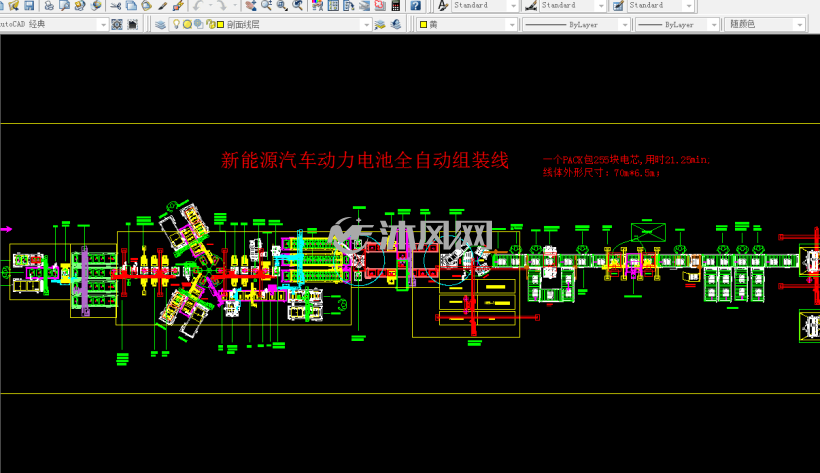
Task: Open the QuickCalc calculator icon
Action: (396, 5)
